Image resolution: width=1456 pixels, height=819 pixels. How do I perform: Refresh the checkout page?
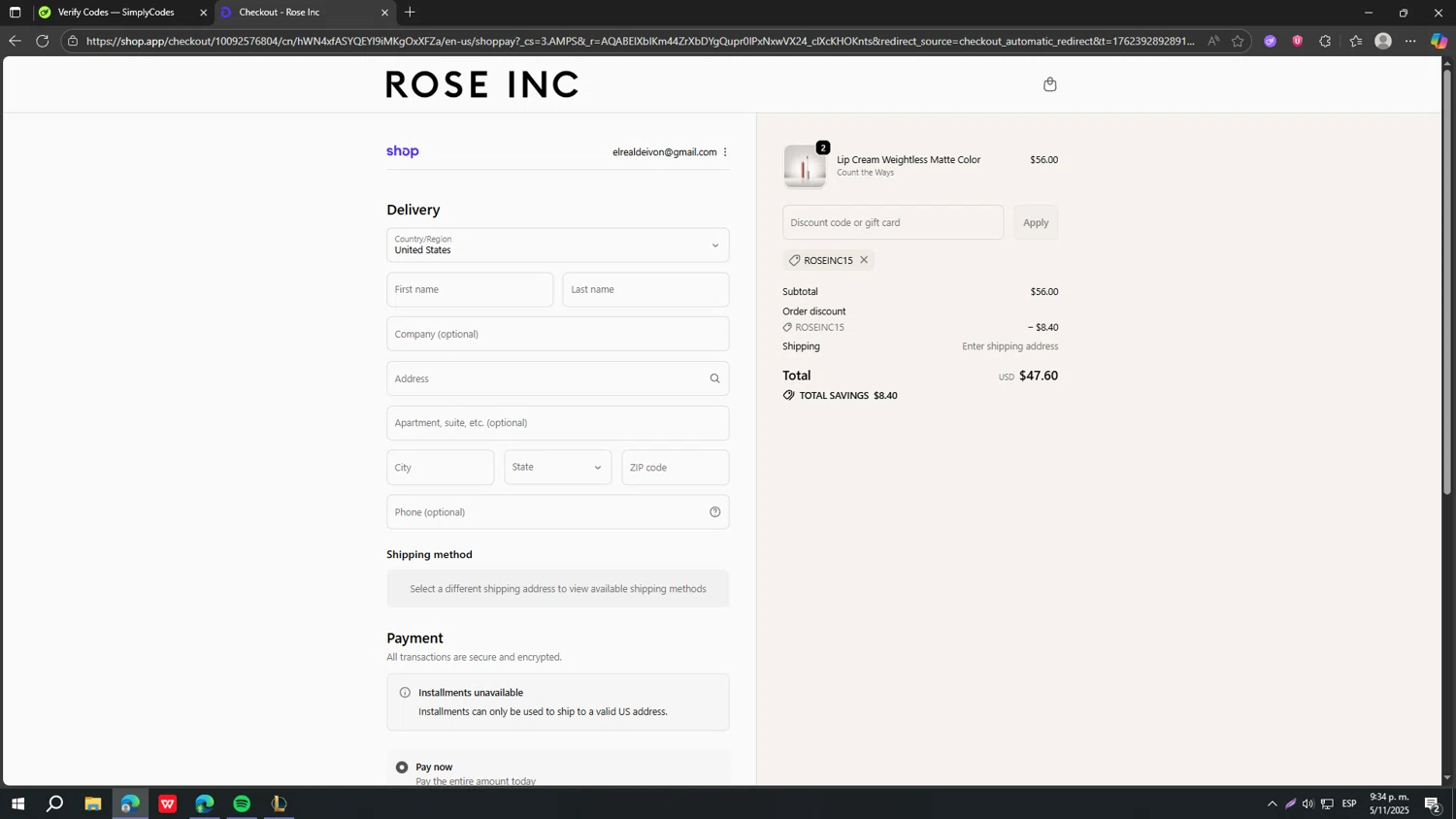tap(43, 41)
